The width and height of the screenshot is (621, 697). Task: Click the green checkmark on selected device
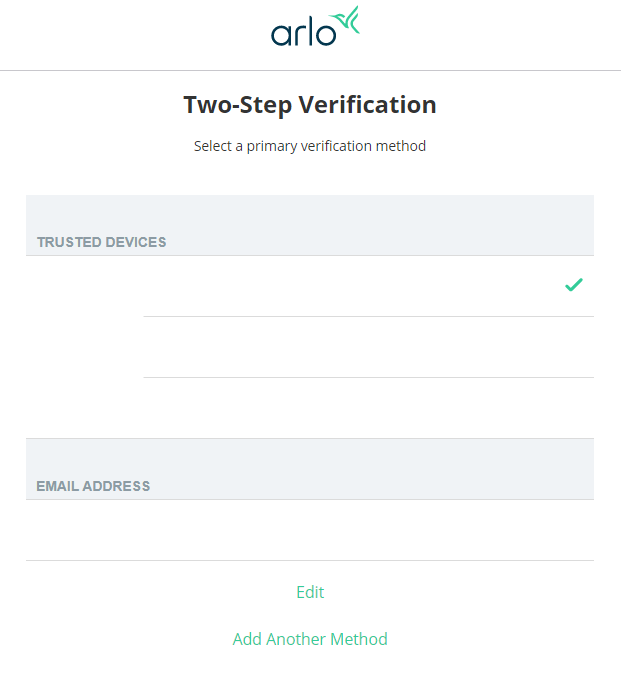(573, 284)
